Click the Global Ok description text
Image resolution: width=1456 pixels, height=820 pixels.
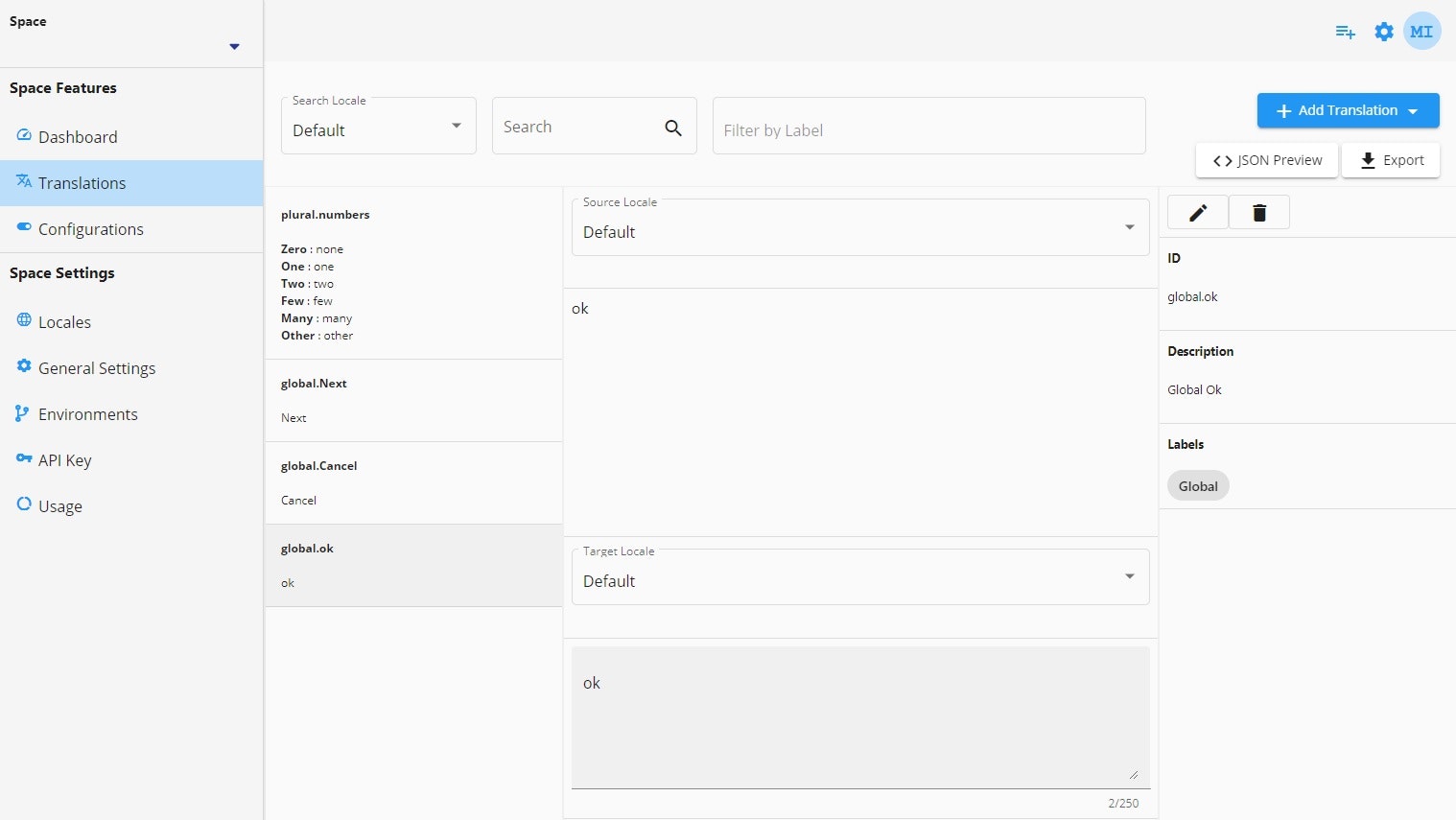[x=1194, y=390]
